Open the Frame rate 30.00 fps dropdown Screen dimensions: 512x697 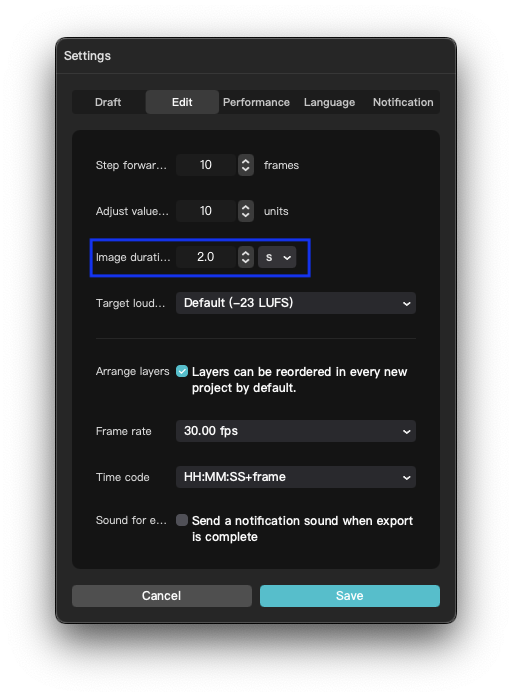[296, 431]
